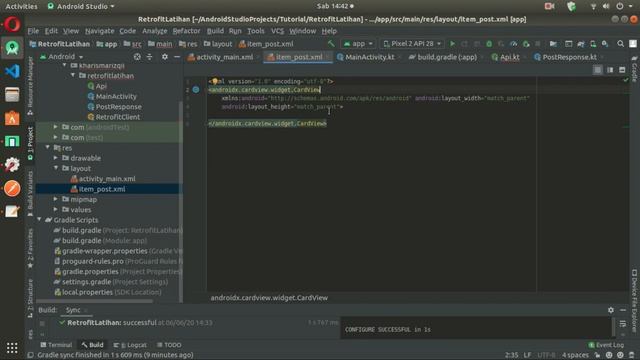
Task: Sync project with Gradle files elephant icon
Action: (x=581, y=44)
